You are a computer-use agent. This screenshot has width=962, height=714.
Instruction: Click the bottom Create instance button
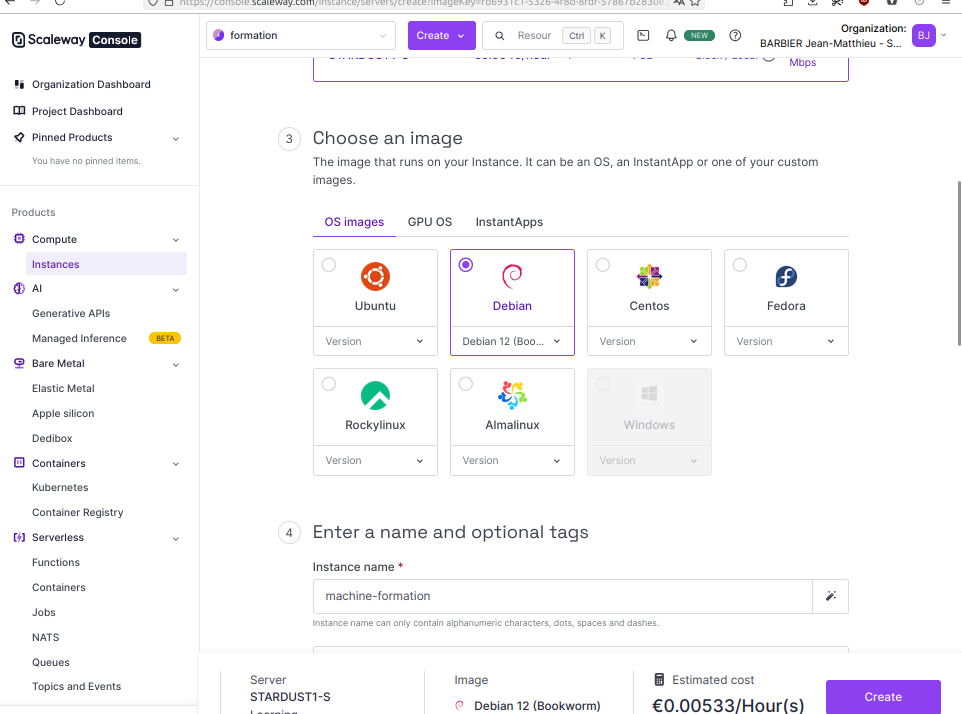(883, 697)
